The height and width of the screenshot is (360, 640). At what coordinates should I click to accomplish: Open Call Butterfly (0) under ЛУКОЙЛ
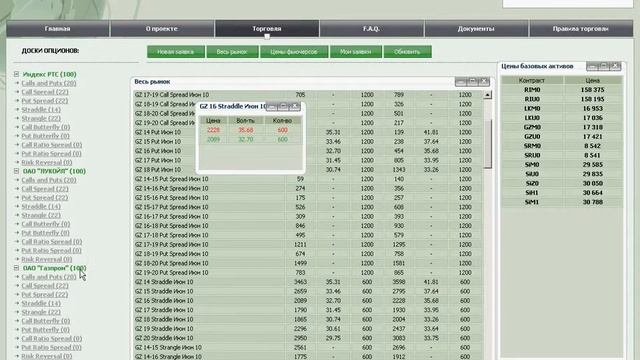pos(46,224)
